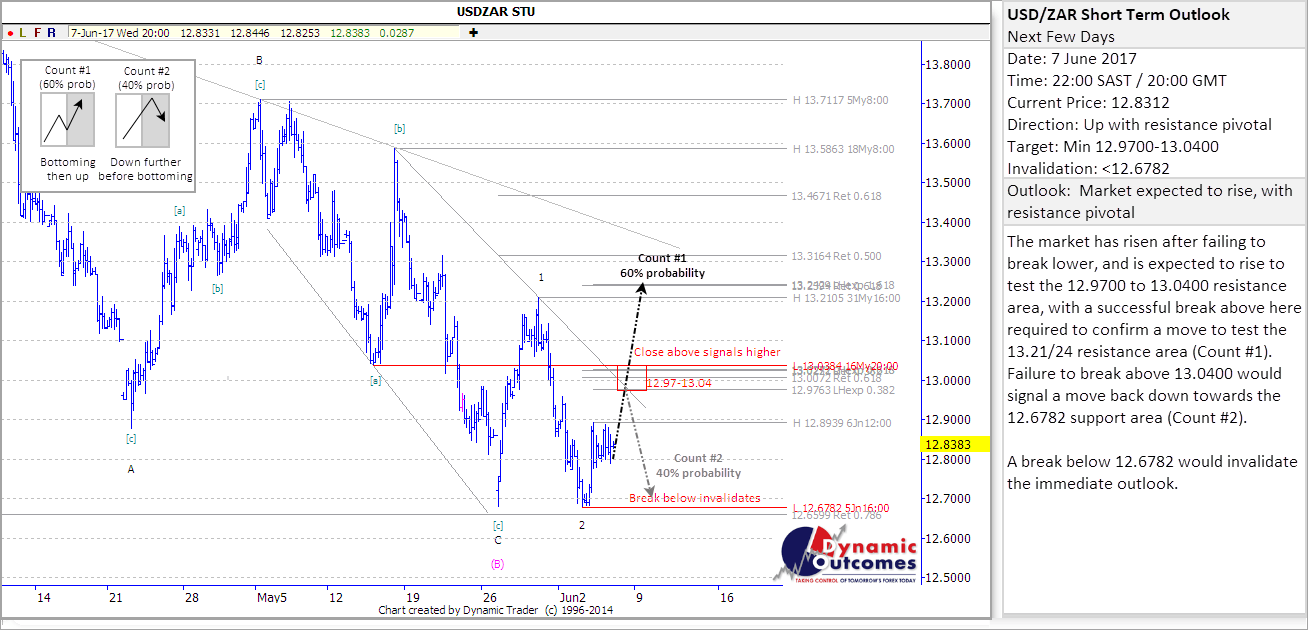This screenshot has height=644, width=1308.
Task: Click the yellow 12.8383 current price tag
Action: point(957,444)
